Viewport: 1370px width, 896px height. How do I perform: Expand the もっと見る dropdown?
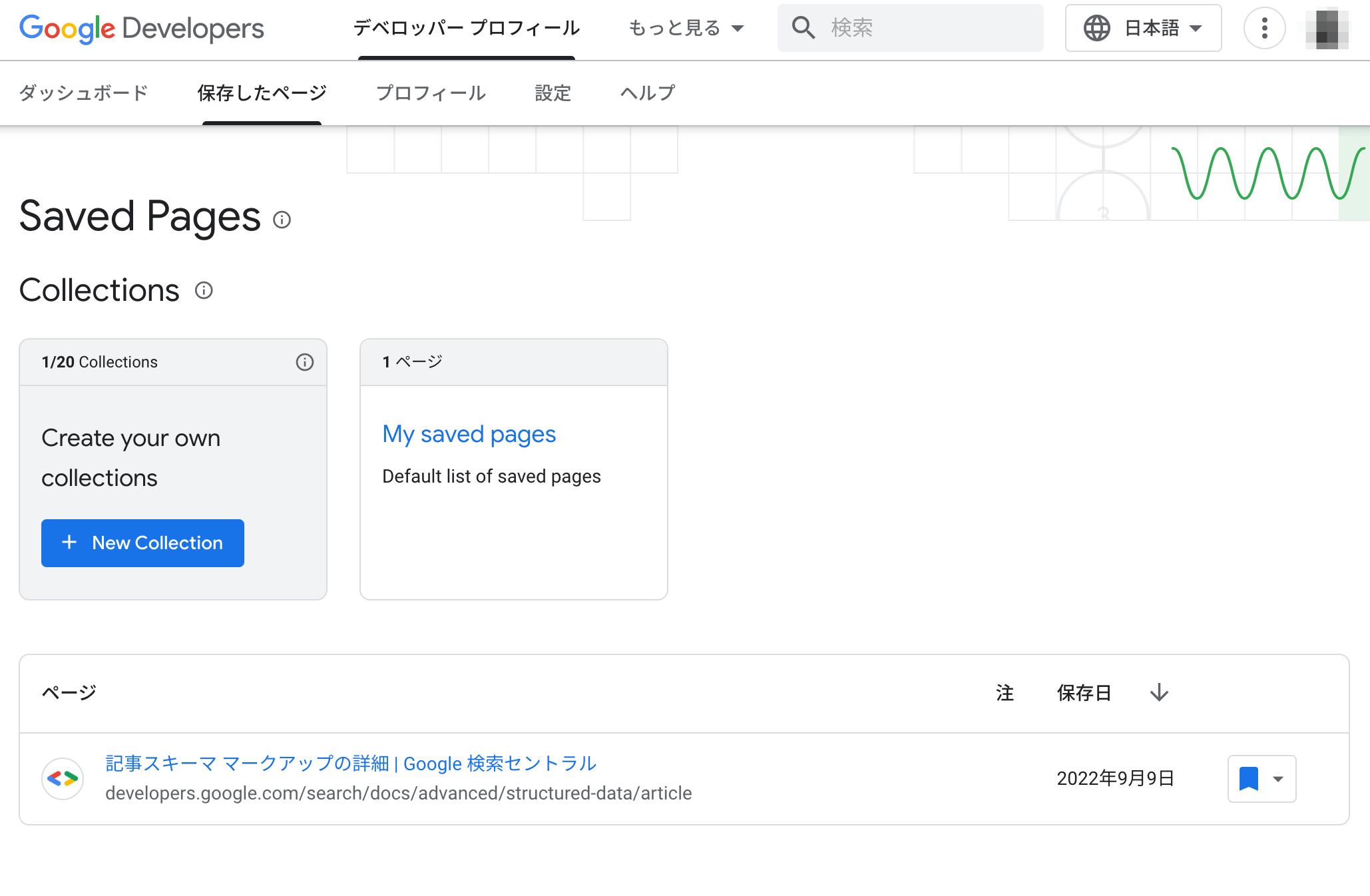[x=686, y=28]
